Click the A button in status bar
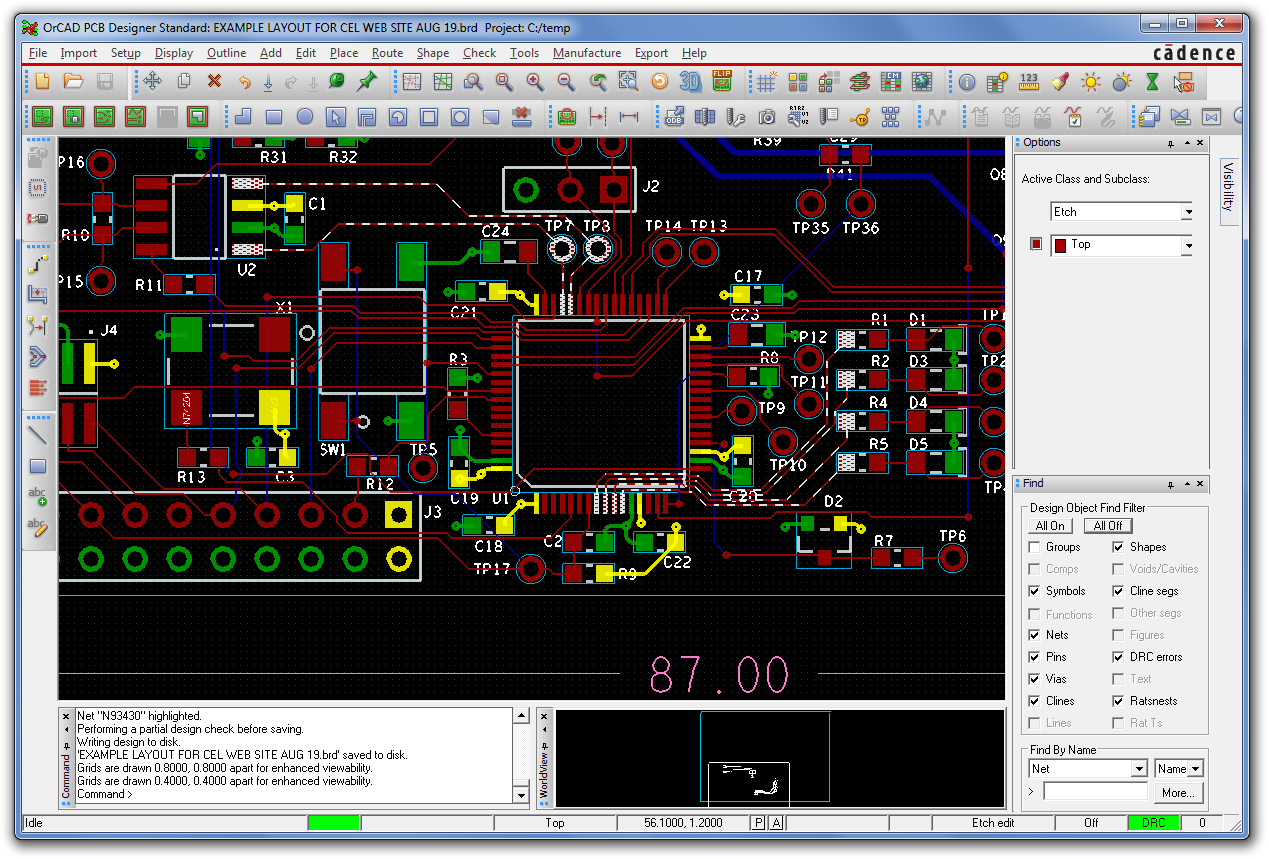This screenshot has height=859, width=1269. coord(776,823)
